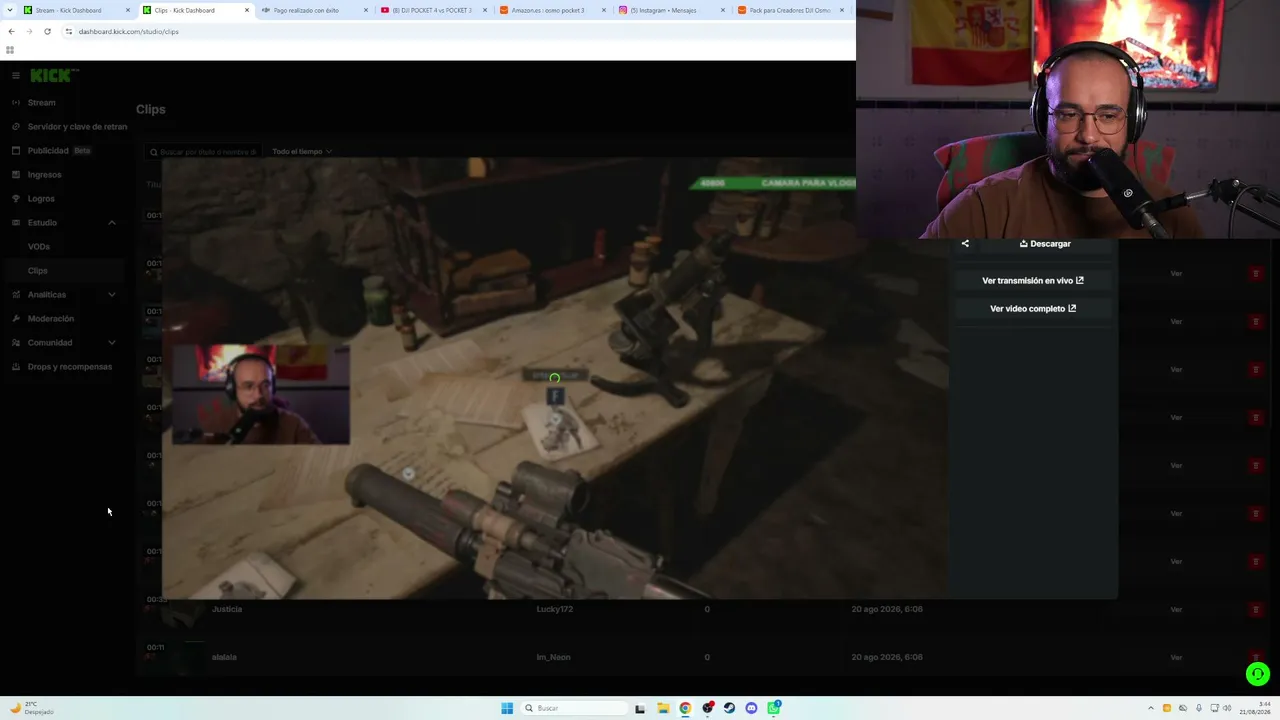Select Clips under Estudio

[x=38, y=271]
